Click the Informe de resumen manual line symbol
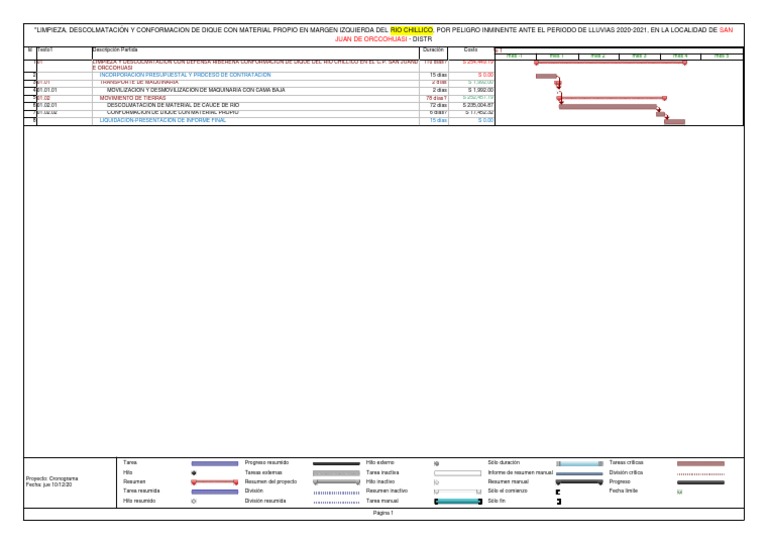The image size is (768, 543). pyautogui.click(x=579, y=473)
